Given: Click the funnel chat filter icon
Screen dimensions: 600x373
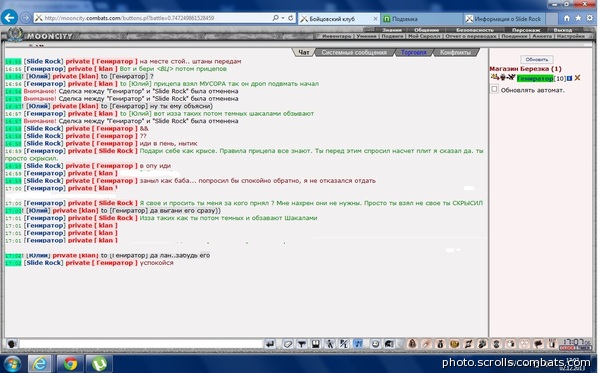Looking at the screenshot, I should click(x=302, y=344).
